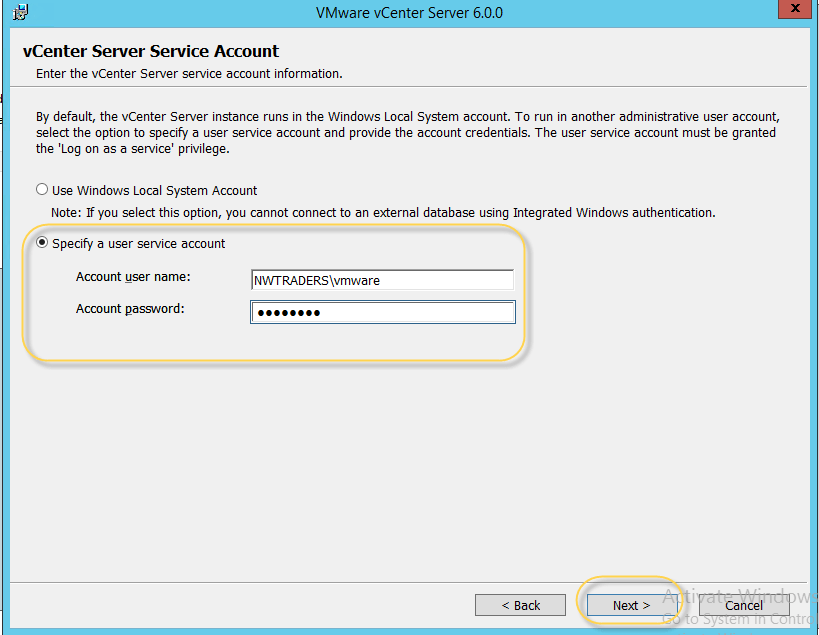819x635 pixels.
Task: Cancel the vCenter Server setup
Action: (744, 605)
